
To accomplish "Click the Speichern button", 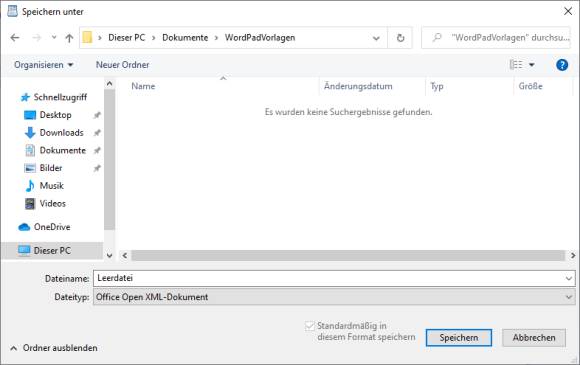I will [x=459, y=338].
